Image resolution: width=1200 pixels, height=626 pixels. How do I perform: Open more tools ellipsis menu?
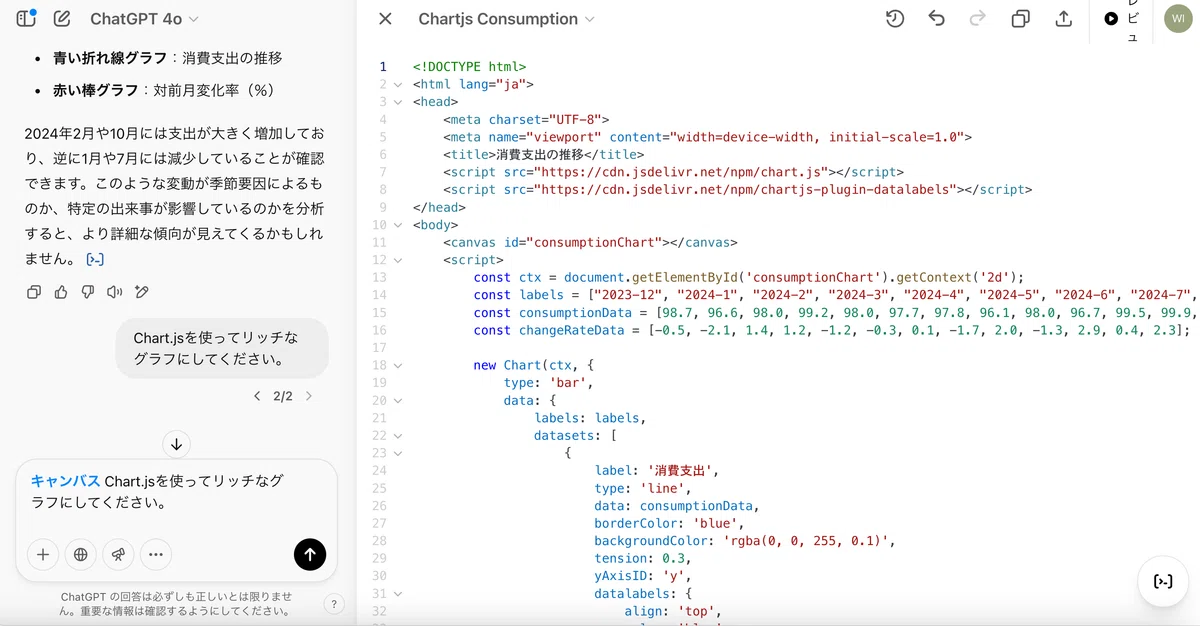coord(155,554)
